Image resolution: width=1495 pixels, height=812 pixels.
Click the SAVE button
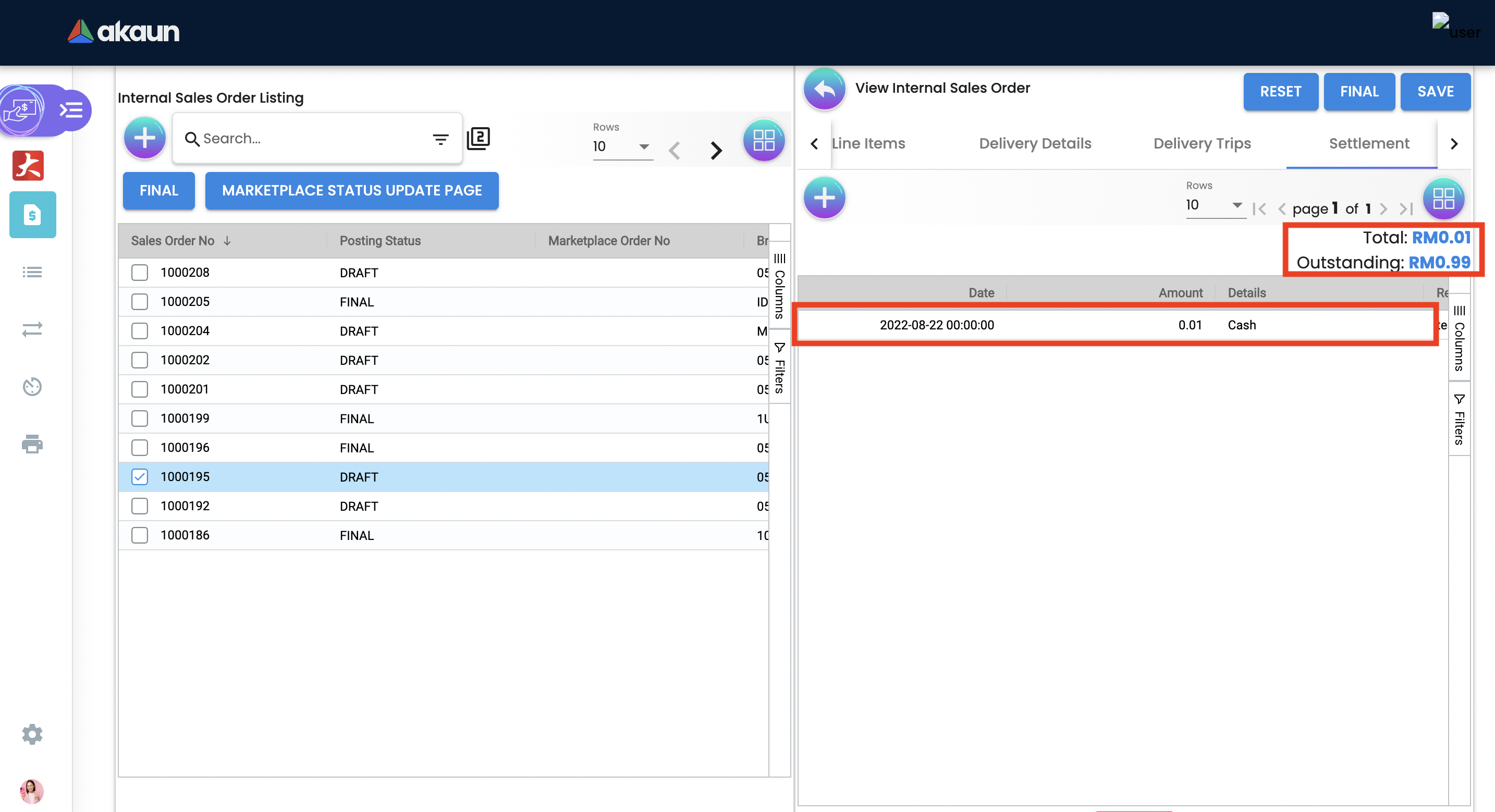pyautogui.click(x=1435, y=91)
